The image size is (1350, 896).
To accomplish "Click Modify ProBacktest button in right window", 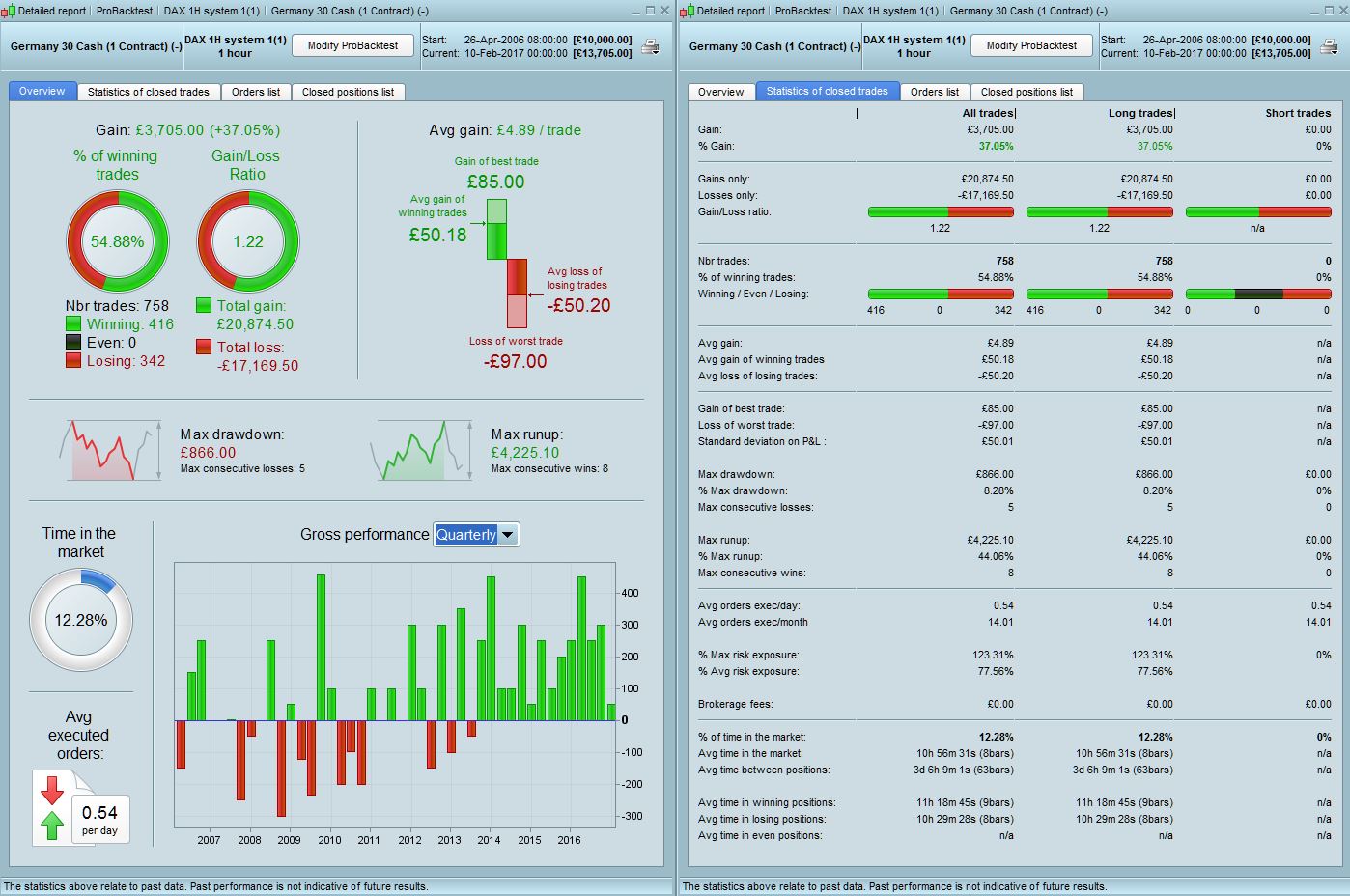I will [1031, 45].
